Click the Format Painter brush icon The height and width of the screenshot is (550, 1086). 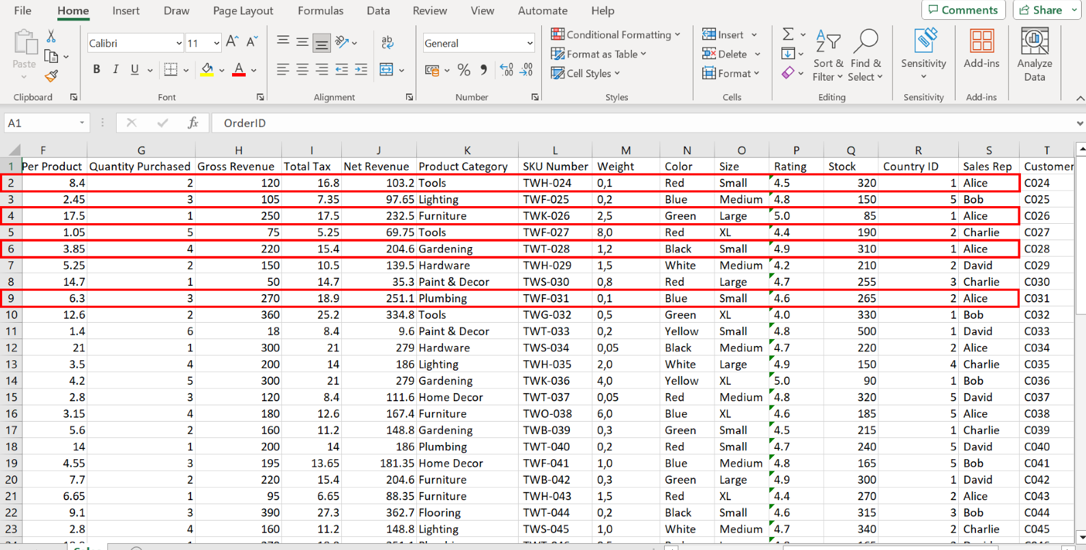[51, 76]
